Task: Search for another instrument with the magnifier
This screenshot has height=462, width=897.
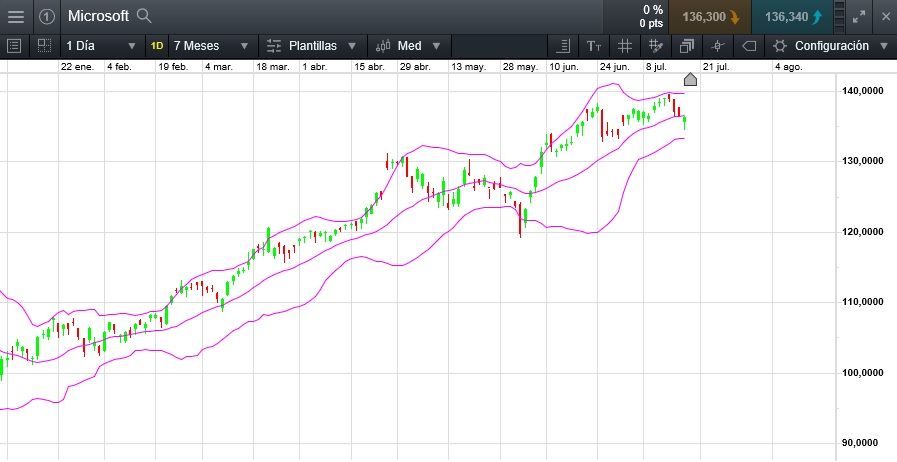Action: [x=144, y=16]
